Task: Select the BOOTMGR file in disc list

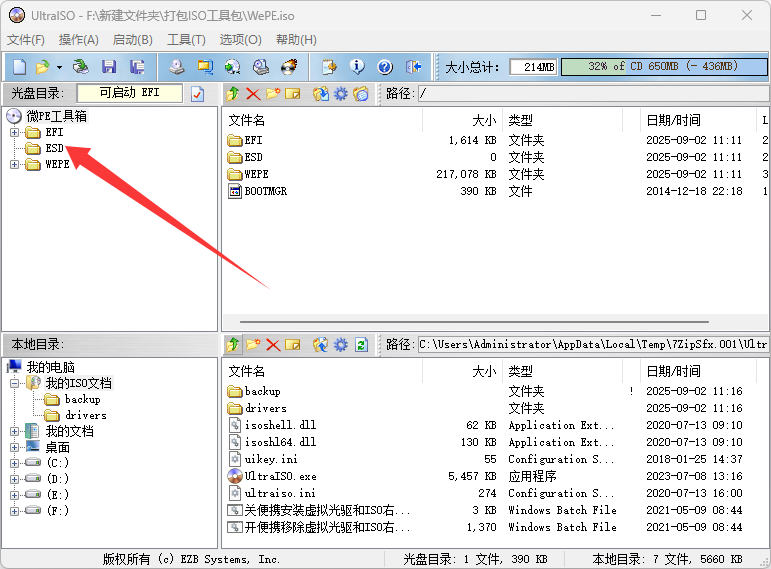Action: click(x=265, y=191)
